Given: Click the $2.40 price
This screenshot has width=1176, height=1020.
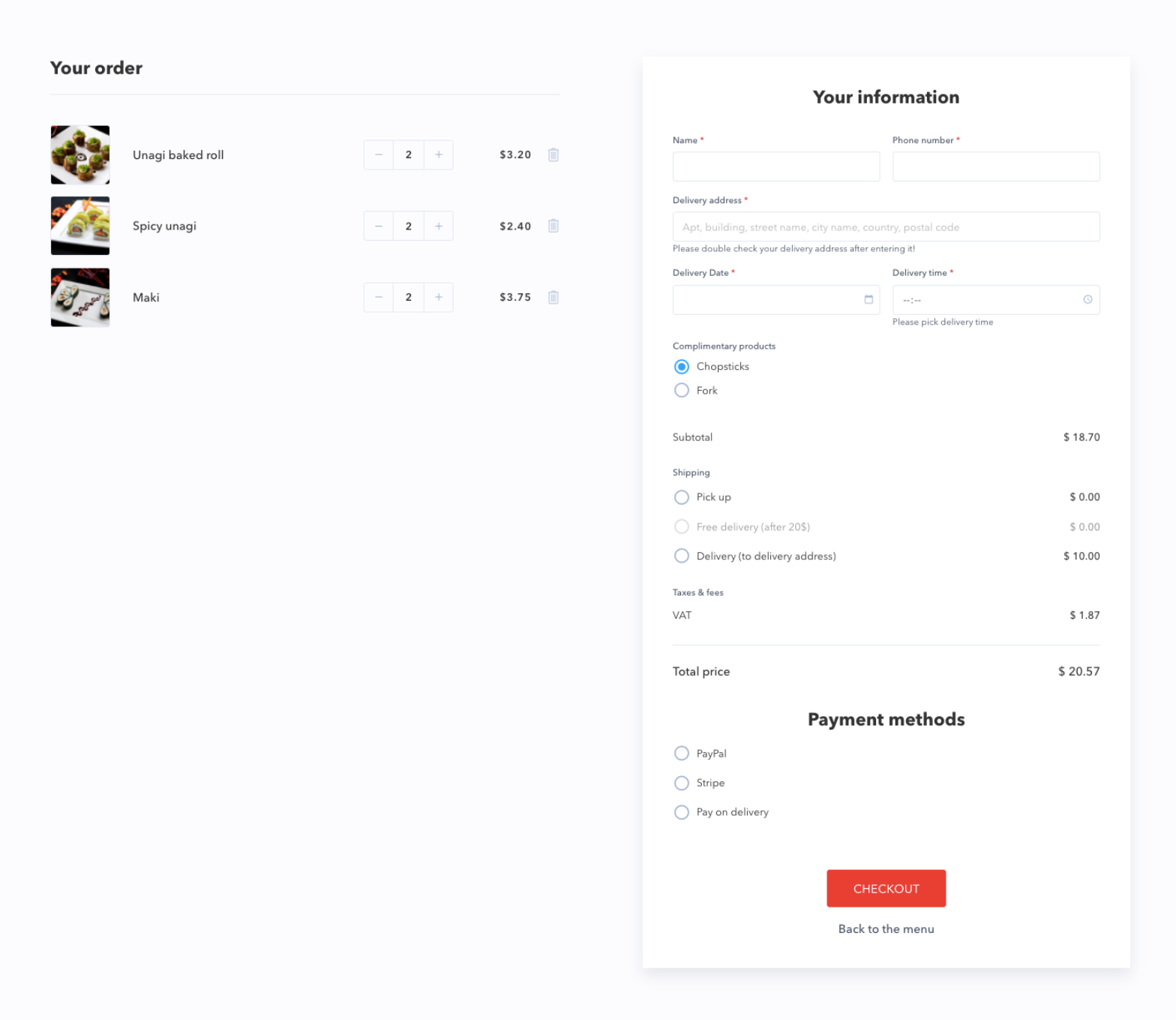Looking at the screenshot, I should pos(515,226).
